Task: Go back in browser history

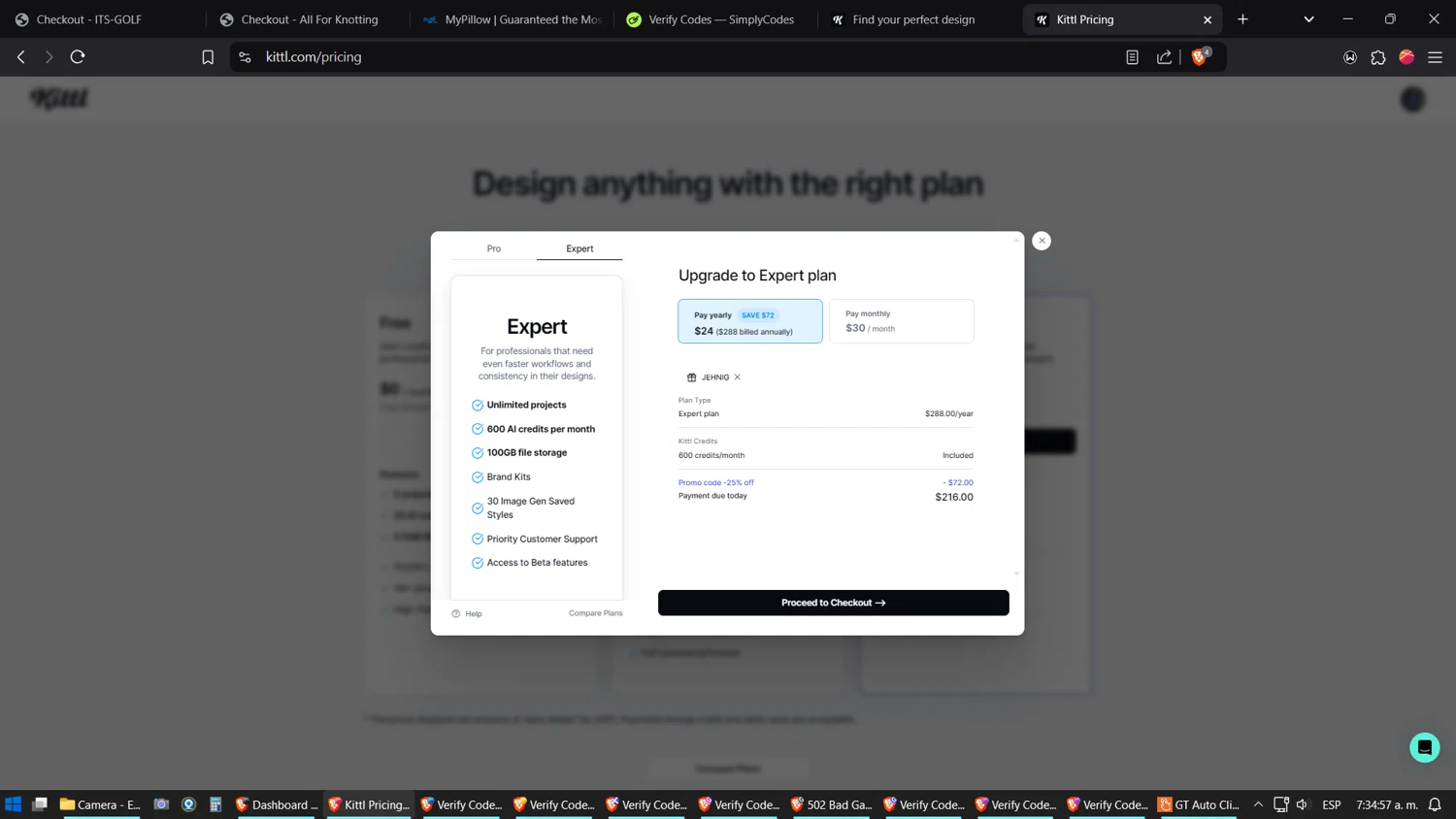Action: (x=21, y=57)
